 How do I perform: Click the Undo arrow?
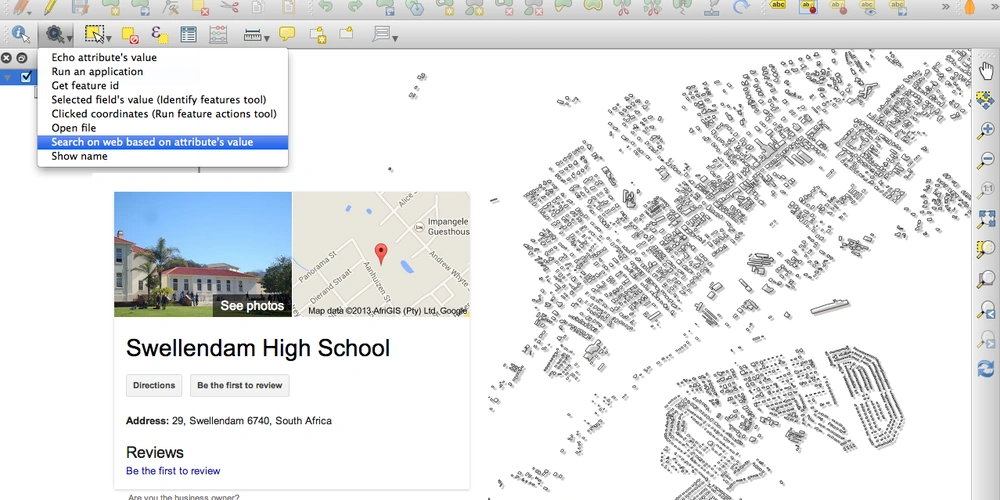pos(325,7)
